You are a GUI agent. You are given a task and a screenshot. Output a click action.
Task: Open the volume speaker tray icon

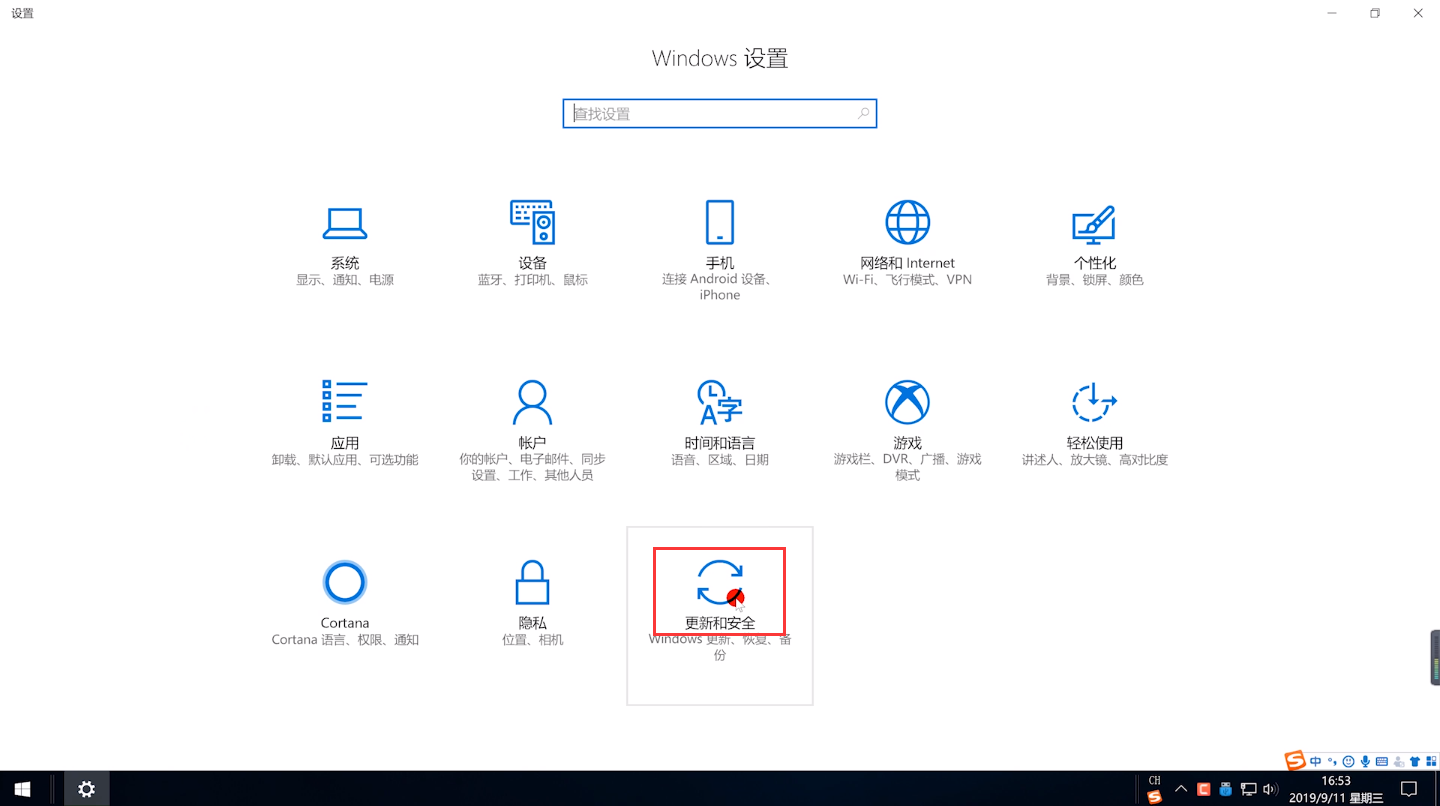click(x=1271, y=789)
